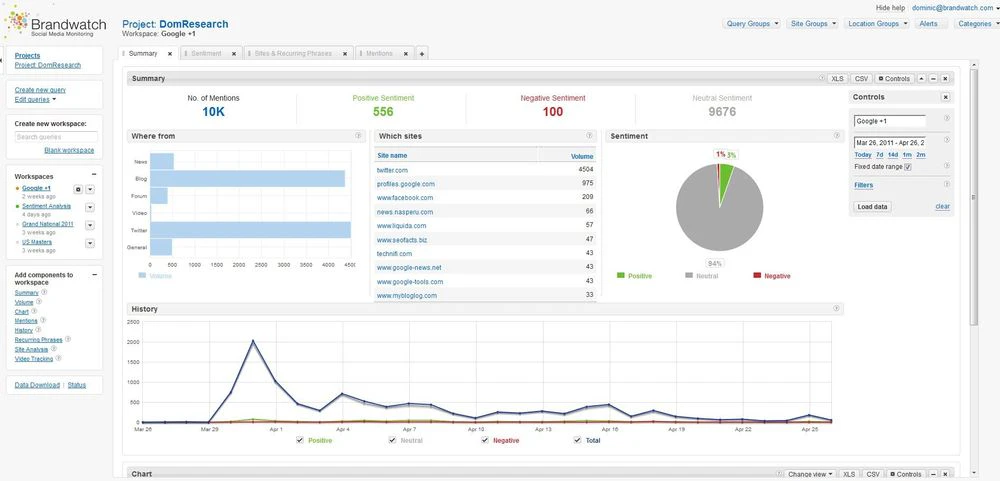Image resolution: width=1000 pixels, height=481 pixels.
Task: Close the Sites & Recurring Phrases tab
Action: click(345, 54)
